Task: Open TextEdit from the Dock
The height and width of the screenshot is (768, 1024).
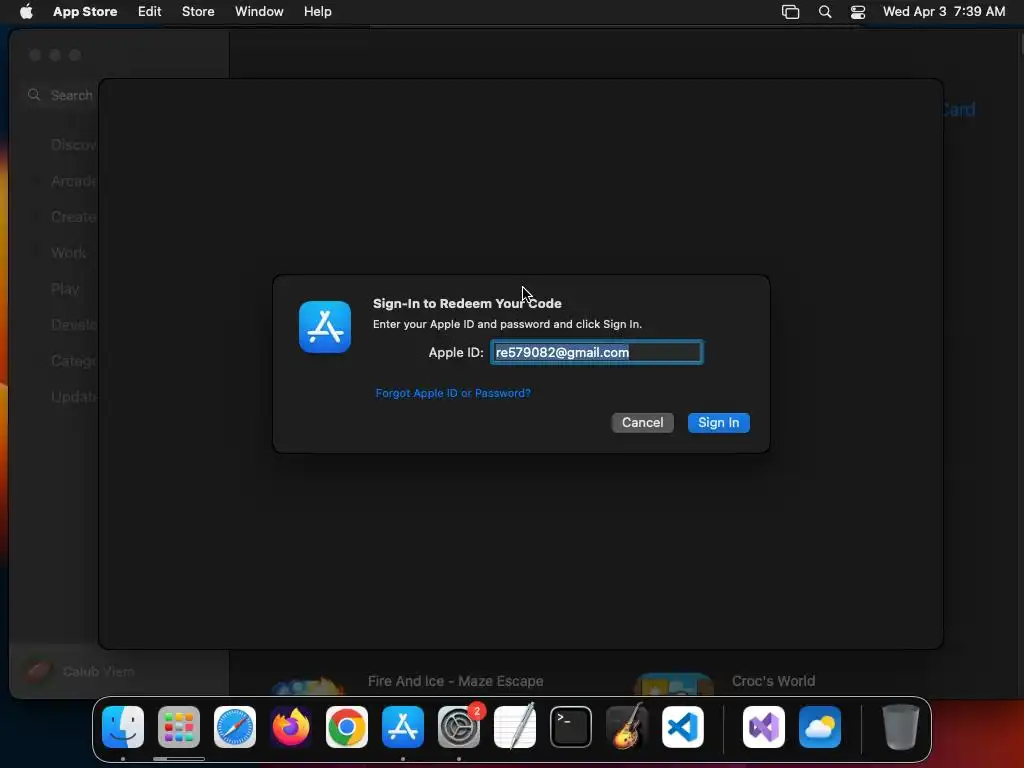Action: point(515,727)
